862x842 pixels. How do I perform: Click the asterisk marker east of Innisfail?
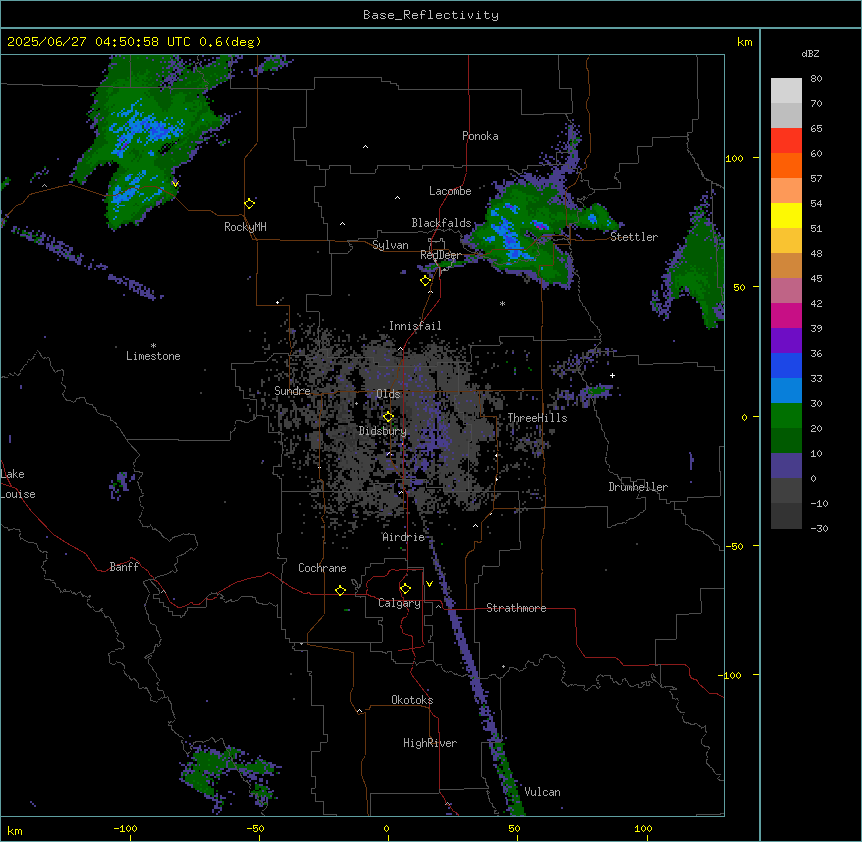(x=502, y=303)
